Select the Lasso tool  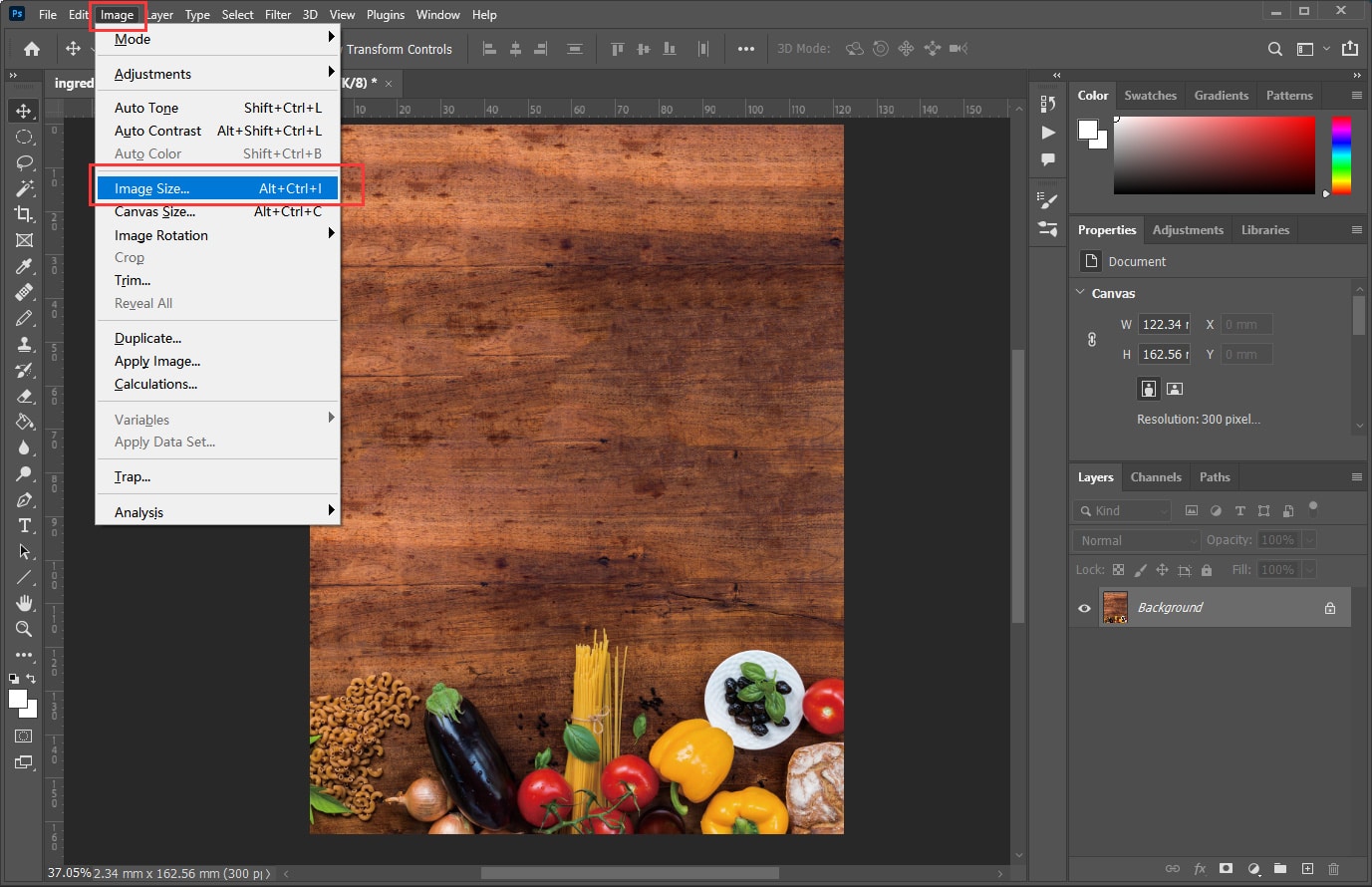[x=25, y=162]
